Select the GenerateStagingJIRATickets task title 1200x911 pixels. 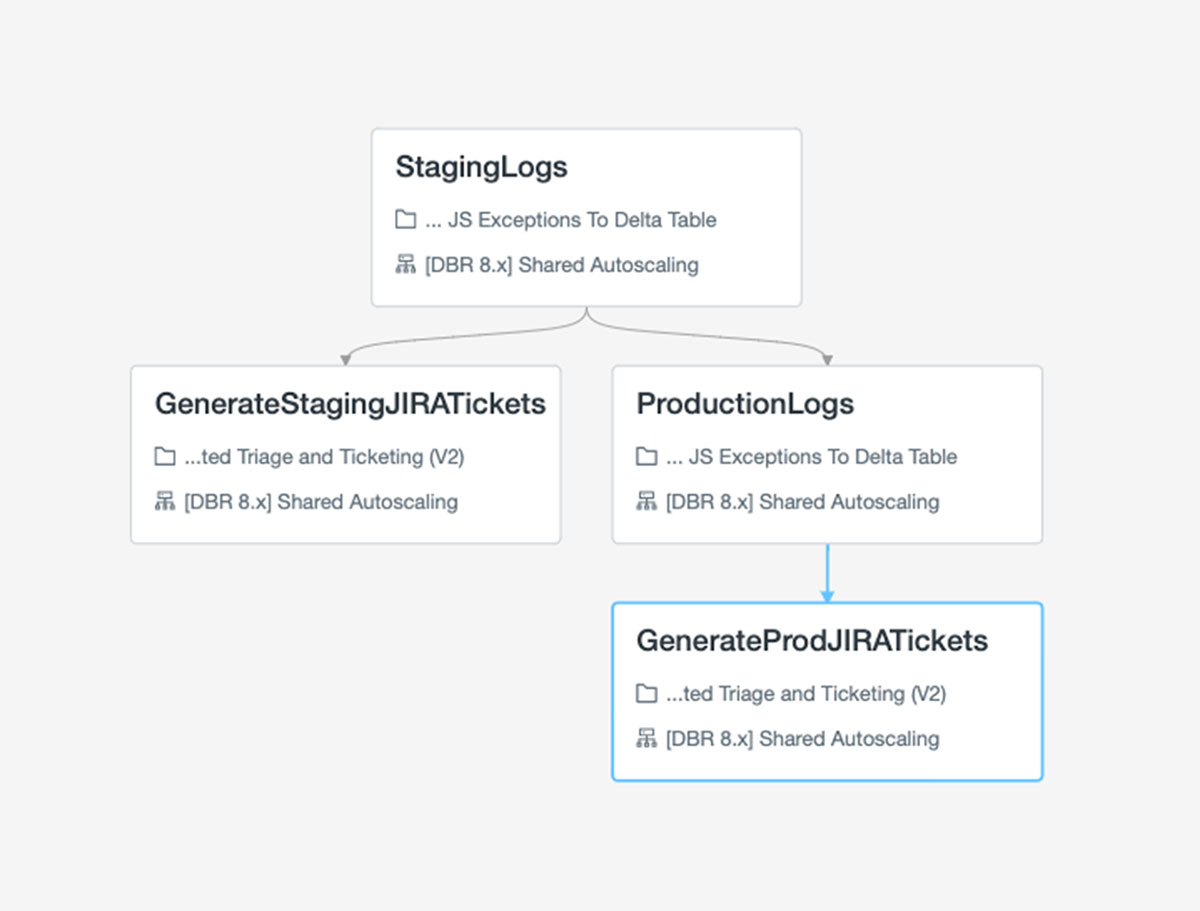coord(350,404)
